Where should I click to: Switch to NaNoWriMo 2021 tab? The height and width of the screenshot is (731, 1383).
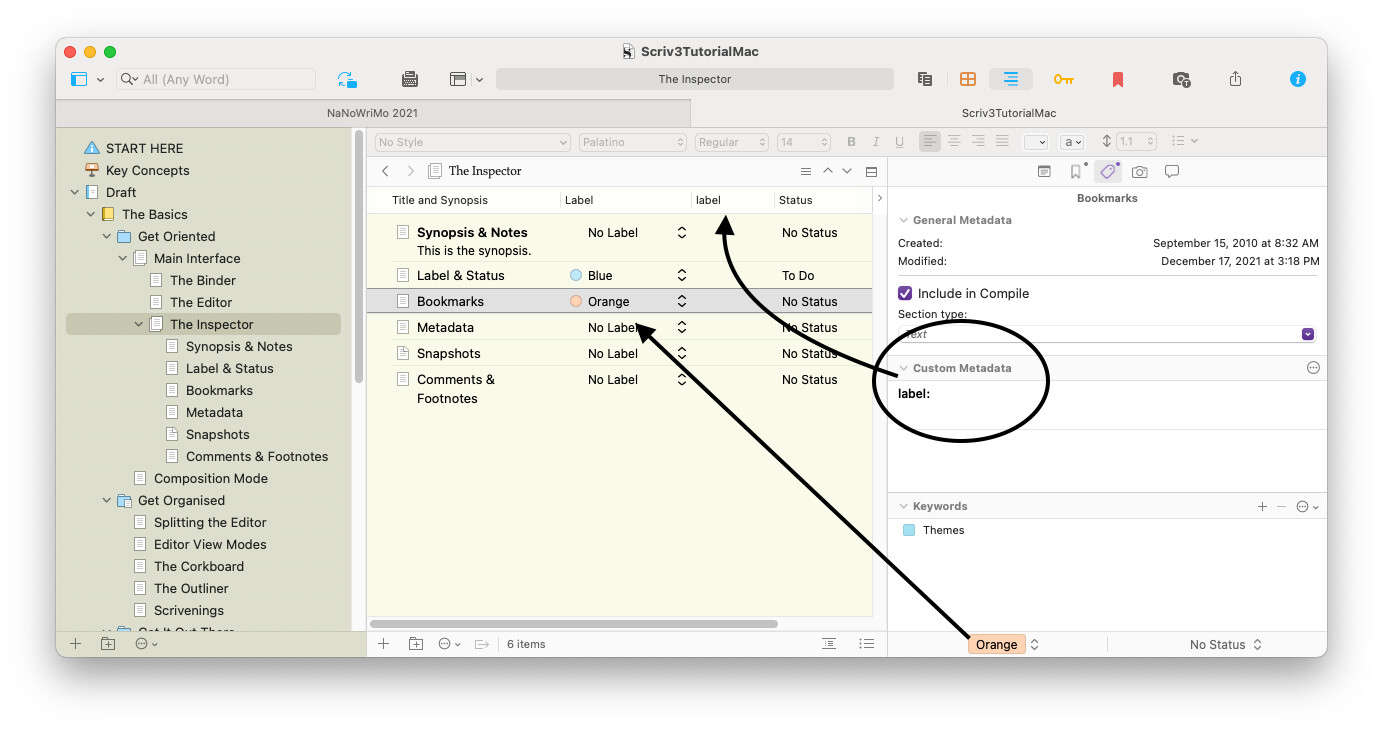pyautogui.click(x=373, y=113)
